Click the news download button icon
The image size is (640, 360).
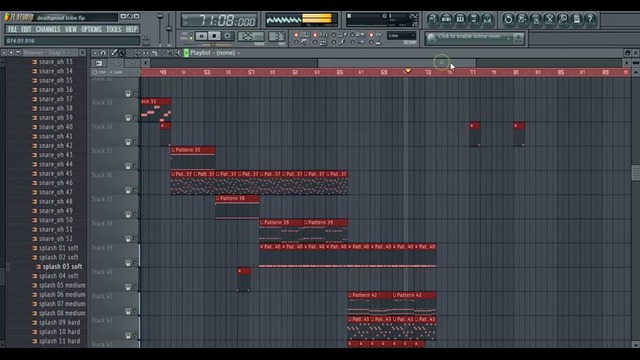tap(518, 38)
